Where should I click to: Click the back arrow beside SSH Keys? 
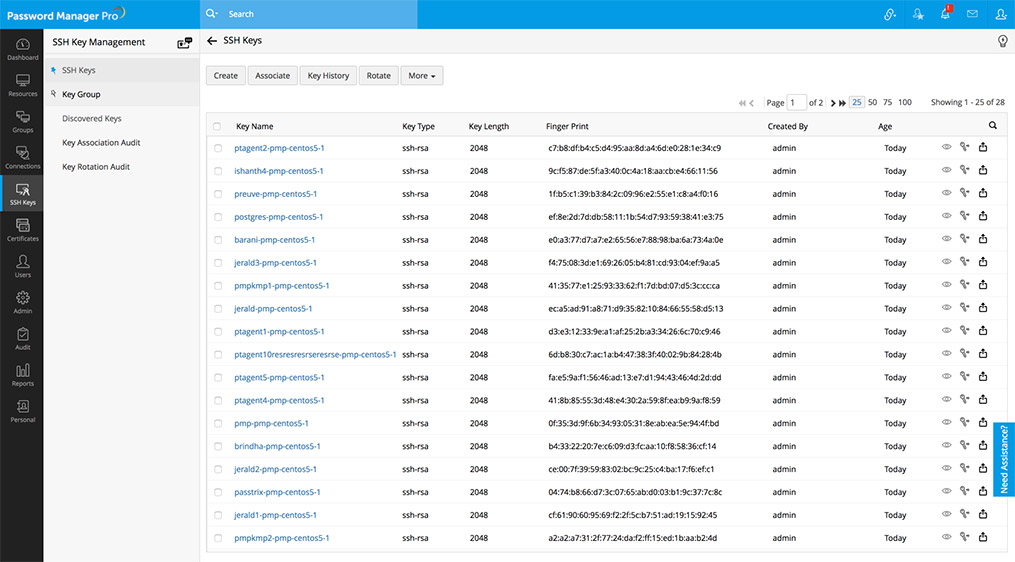click(211, 41)
